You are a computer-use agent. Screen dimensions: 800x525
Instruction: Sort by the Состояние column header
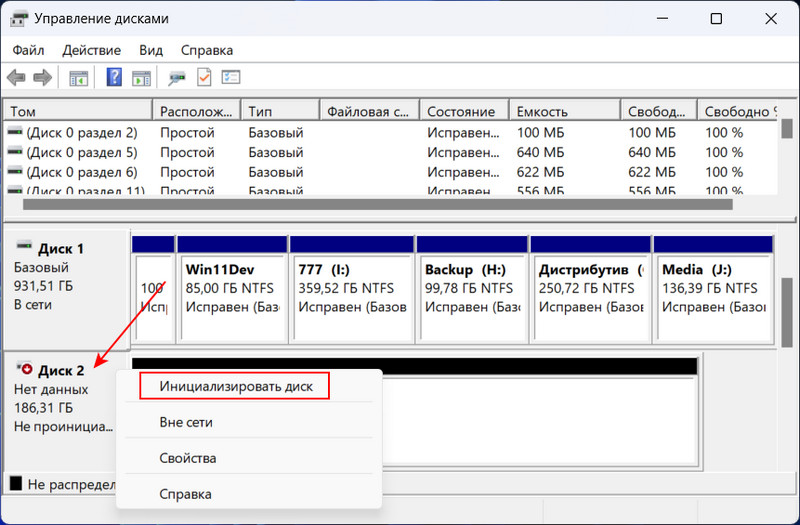pyautogui.click(x=464, y=111)
